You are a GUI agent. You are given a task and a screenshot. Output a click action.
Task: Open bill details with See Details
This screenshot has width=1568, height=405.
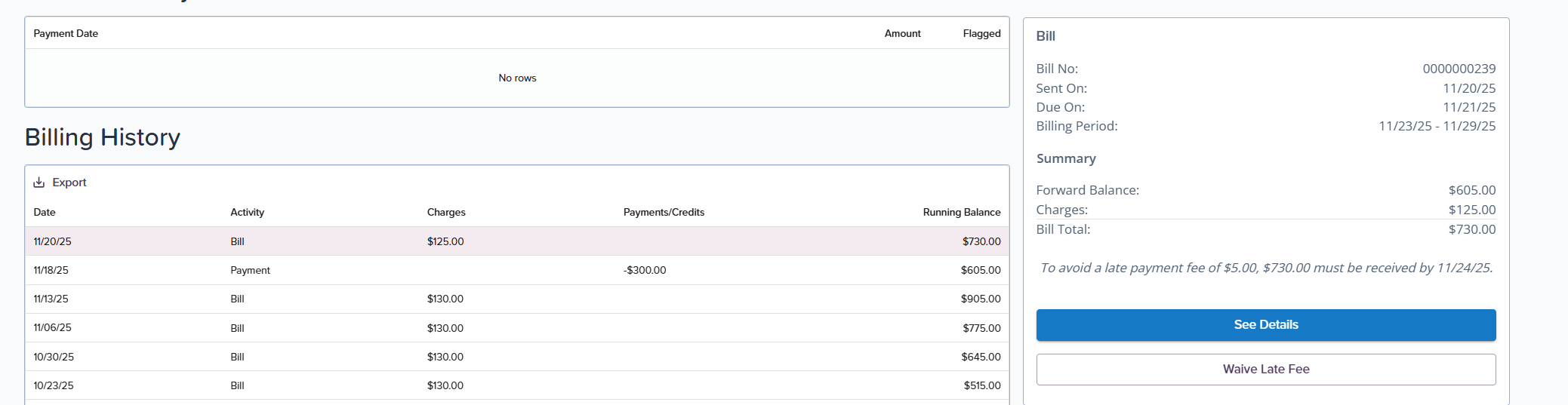pyautogui.click(x=1265, y=325)
